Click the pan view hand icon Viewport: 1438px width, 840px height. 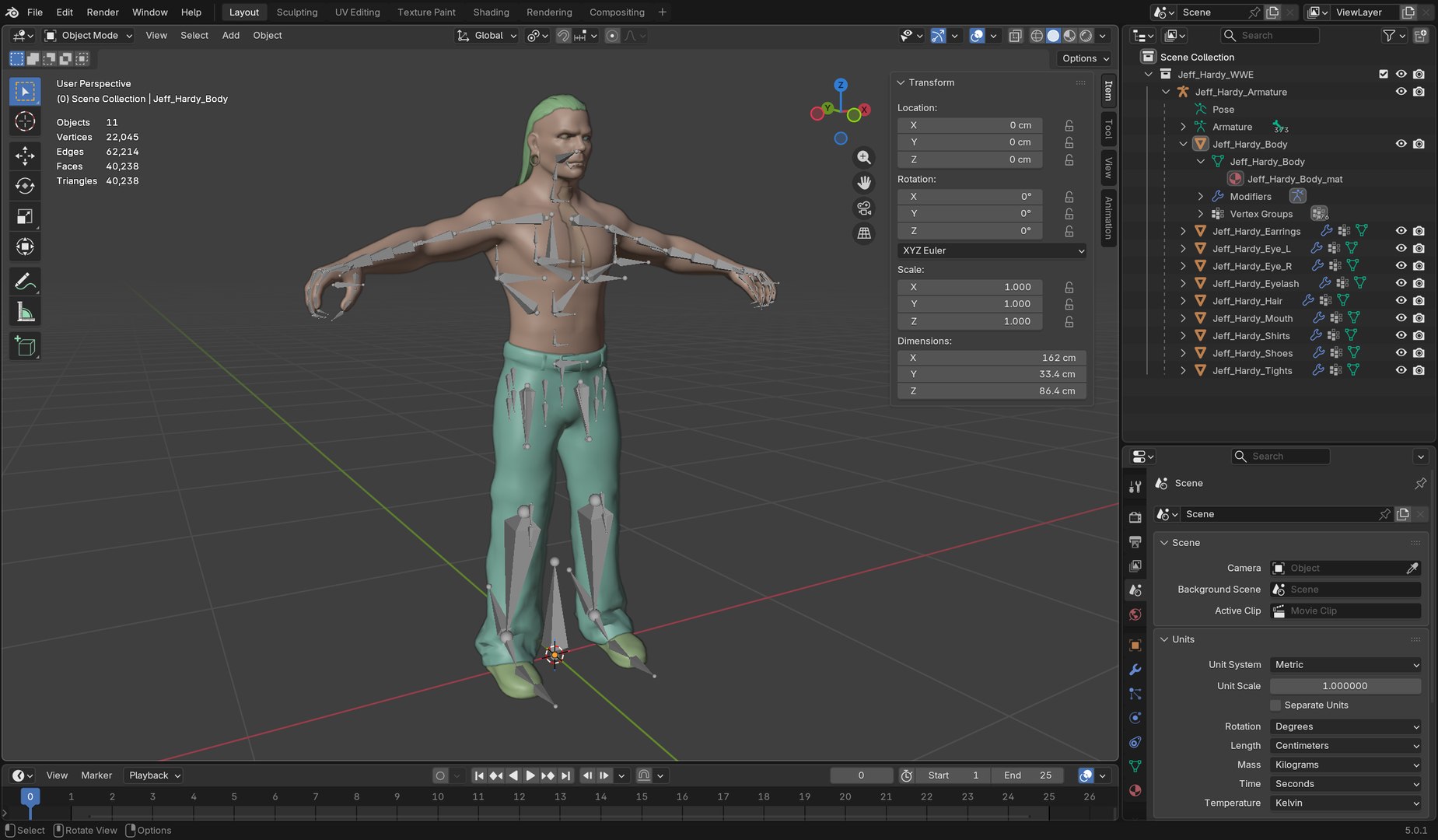[x=864, y=183]
